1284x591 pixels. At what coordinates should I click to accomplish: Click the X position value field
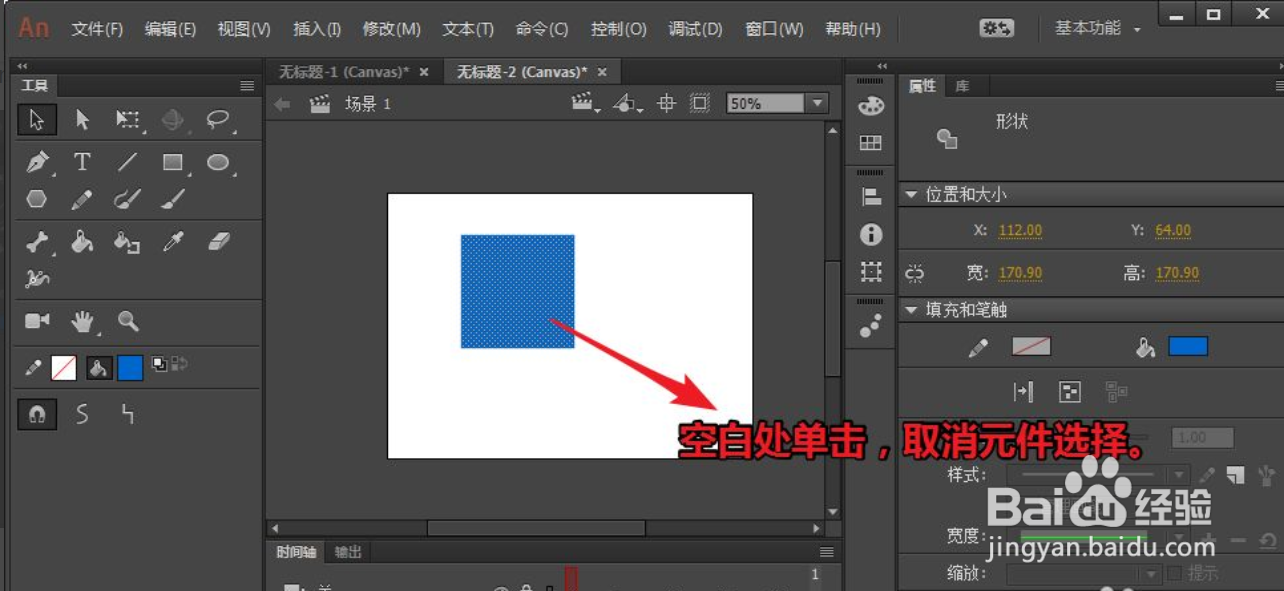point(1020,230)
